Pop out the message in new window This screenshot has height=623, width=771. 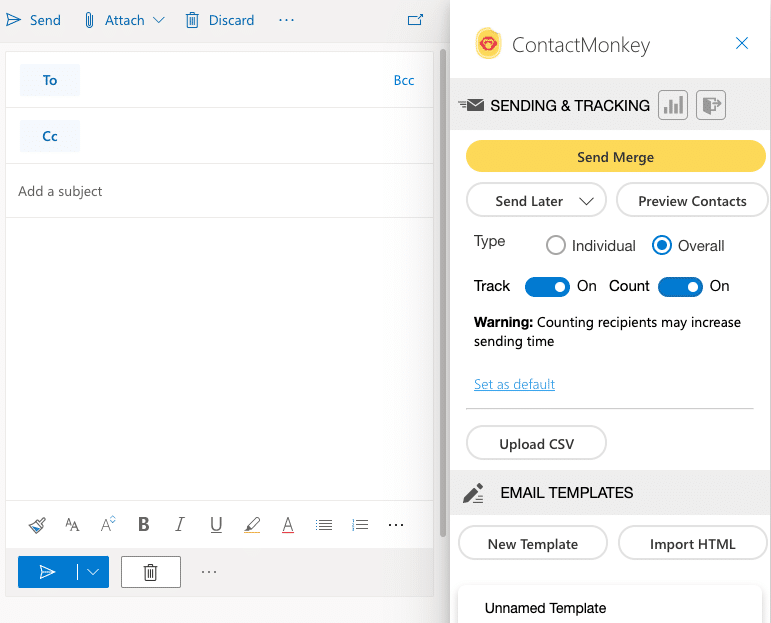pyautogui.click(x=415, y=20)
